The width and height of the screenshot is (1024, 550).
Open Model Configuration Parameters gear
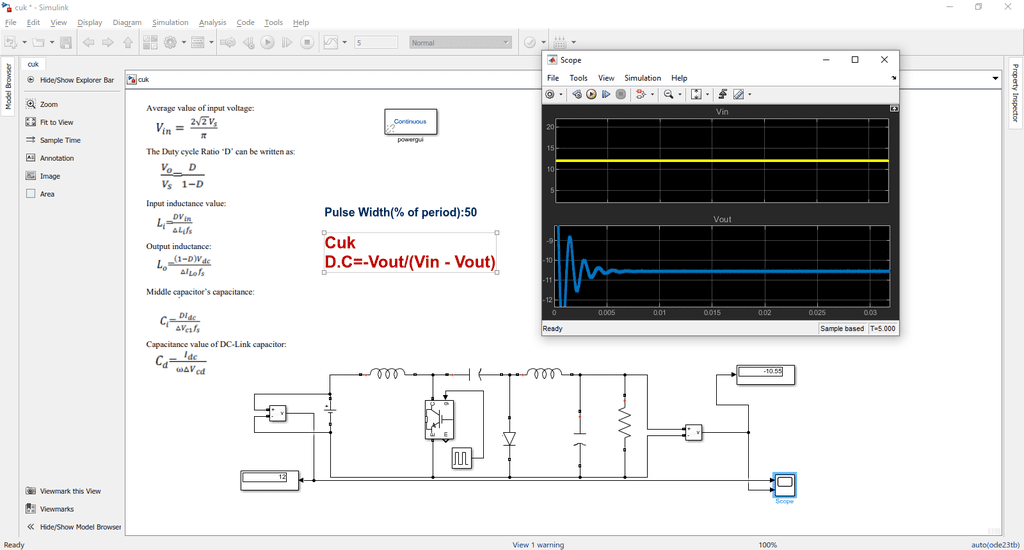tap(170, 42)
